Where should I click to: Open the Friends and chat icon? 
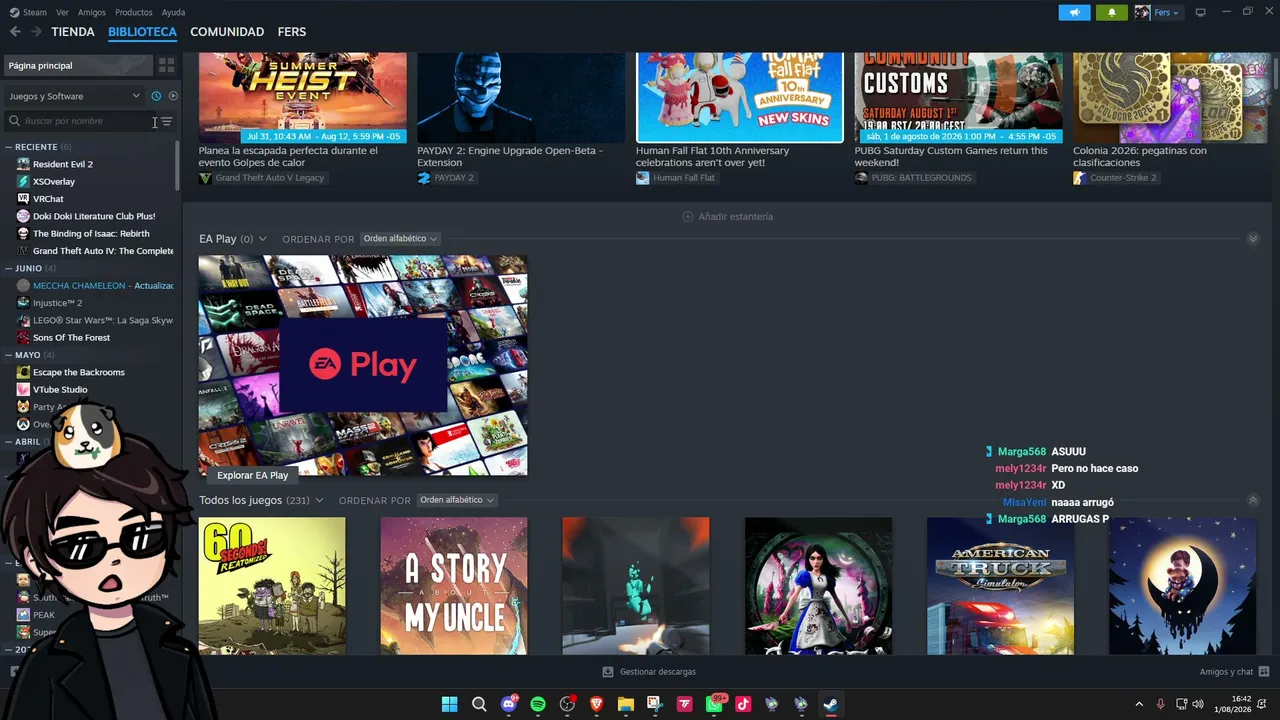1264,672
